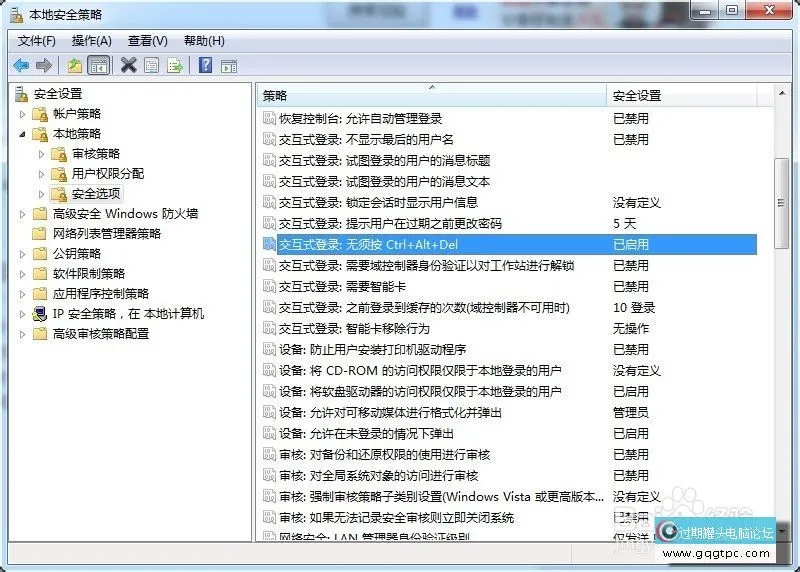Click the policy icon beside 恢复控制台
Image resolution: width=800 pixels, height=572 pixels.
click(x=269, y=118)
